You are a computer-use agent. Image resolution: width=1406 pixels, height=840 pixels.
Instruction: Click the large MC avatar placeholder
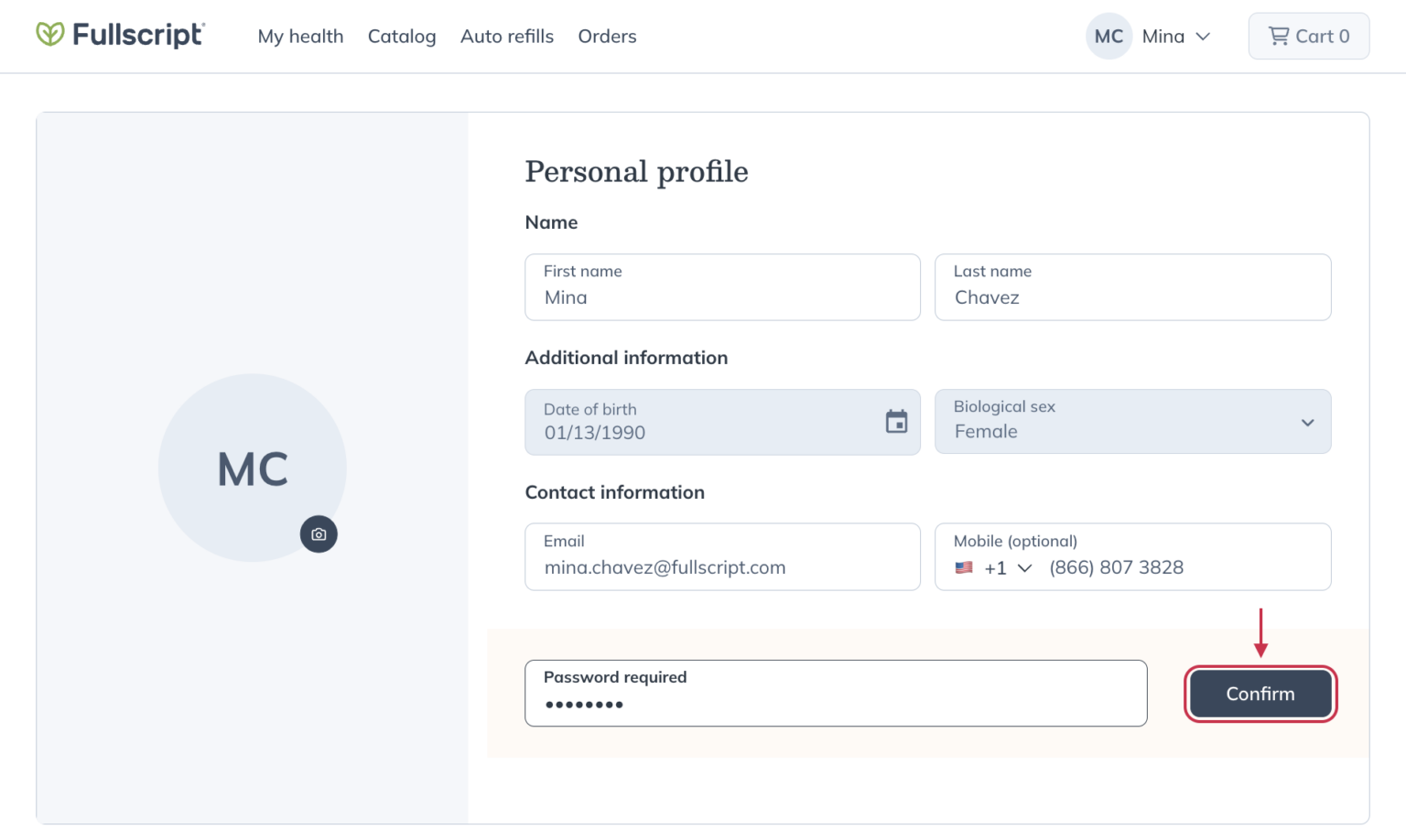point(252,468)
